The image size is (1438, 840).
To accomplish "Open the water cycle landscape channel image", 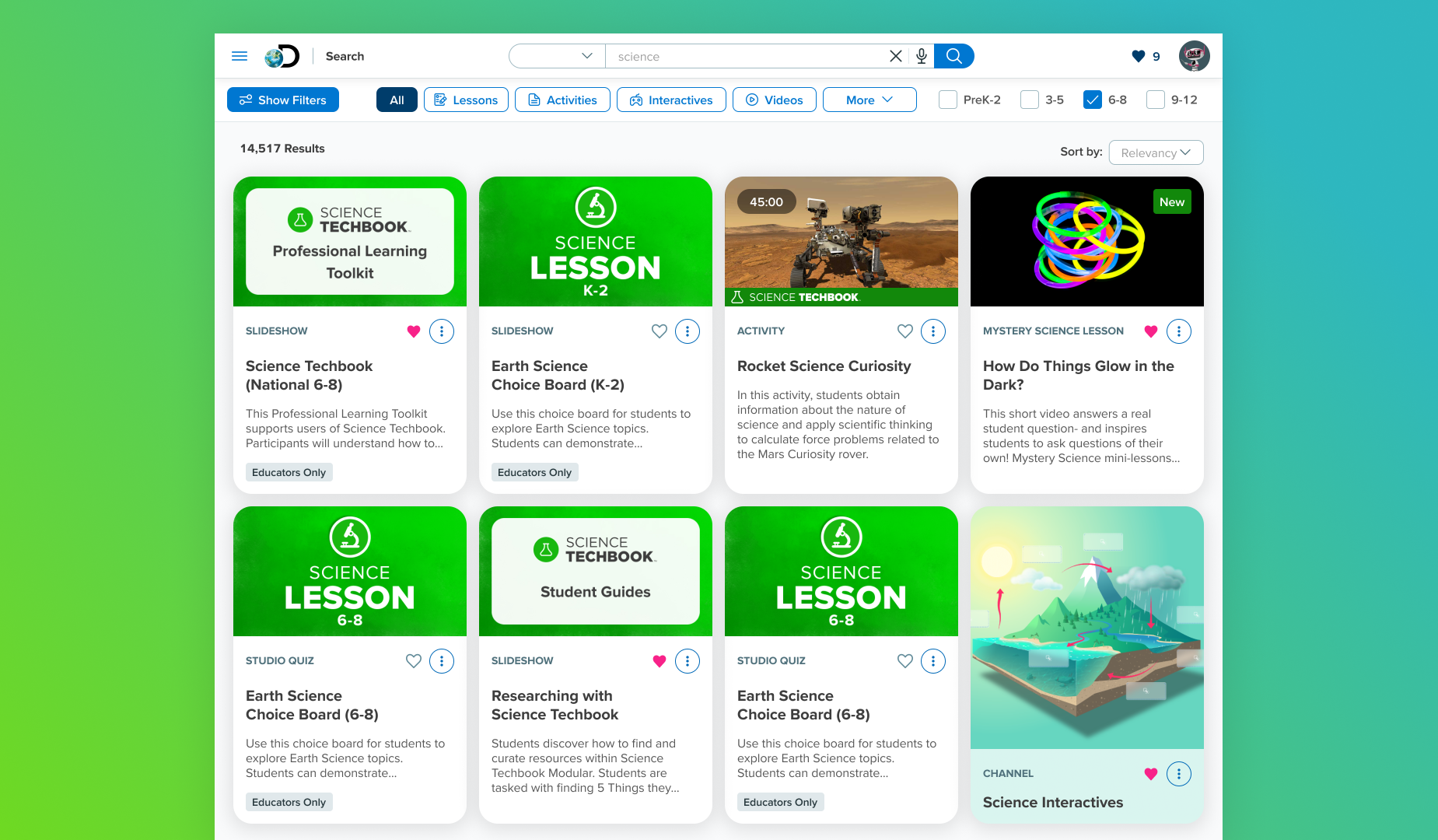I will 1087,628.
